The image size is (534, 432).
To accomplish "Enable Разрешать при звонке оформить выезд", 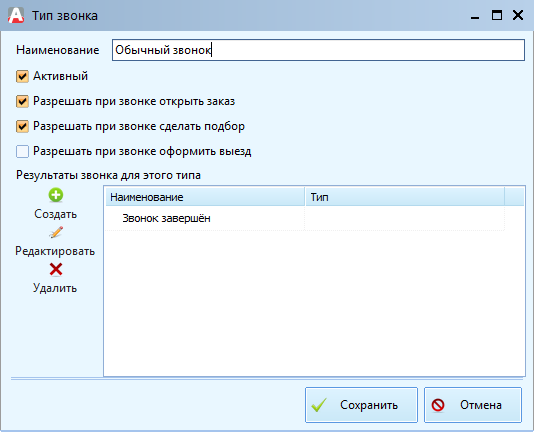I will click(x=22, y=152).
